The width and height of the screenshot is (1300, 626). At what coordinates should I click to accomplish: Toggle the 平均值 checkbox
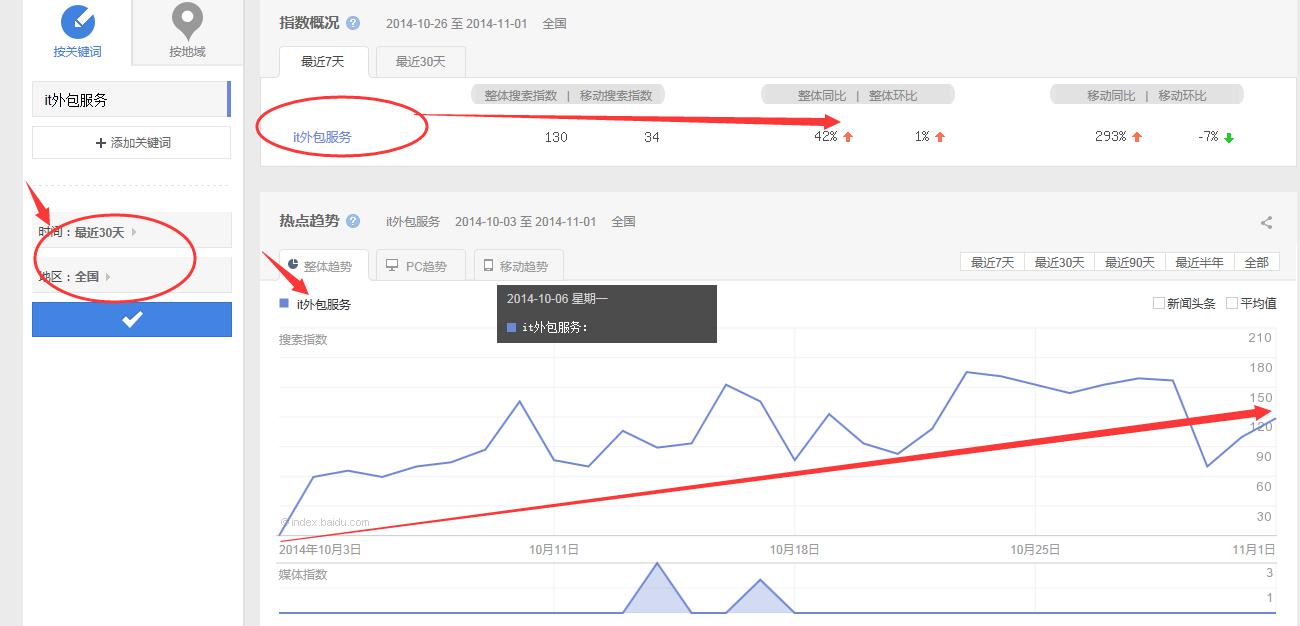(1232, 303)
